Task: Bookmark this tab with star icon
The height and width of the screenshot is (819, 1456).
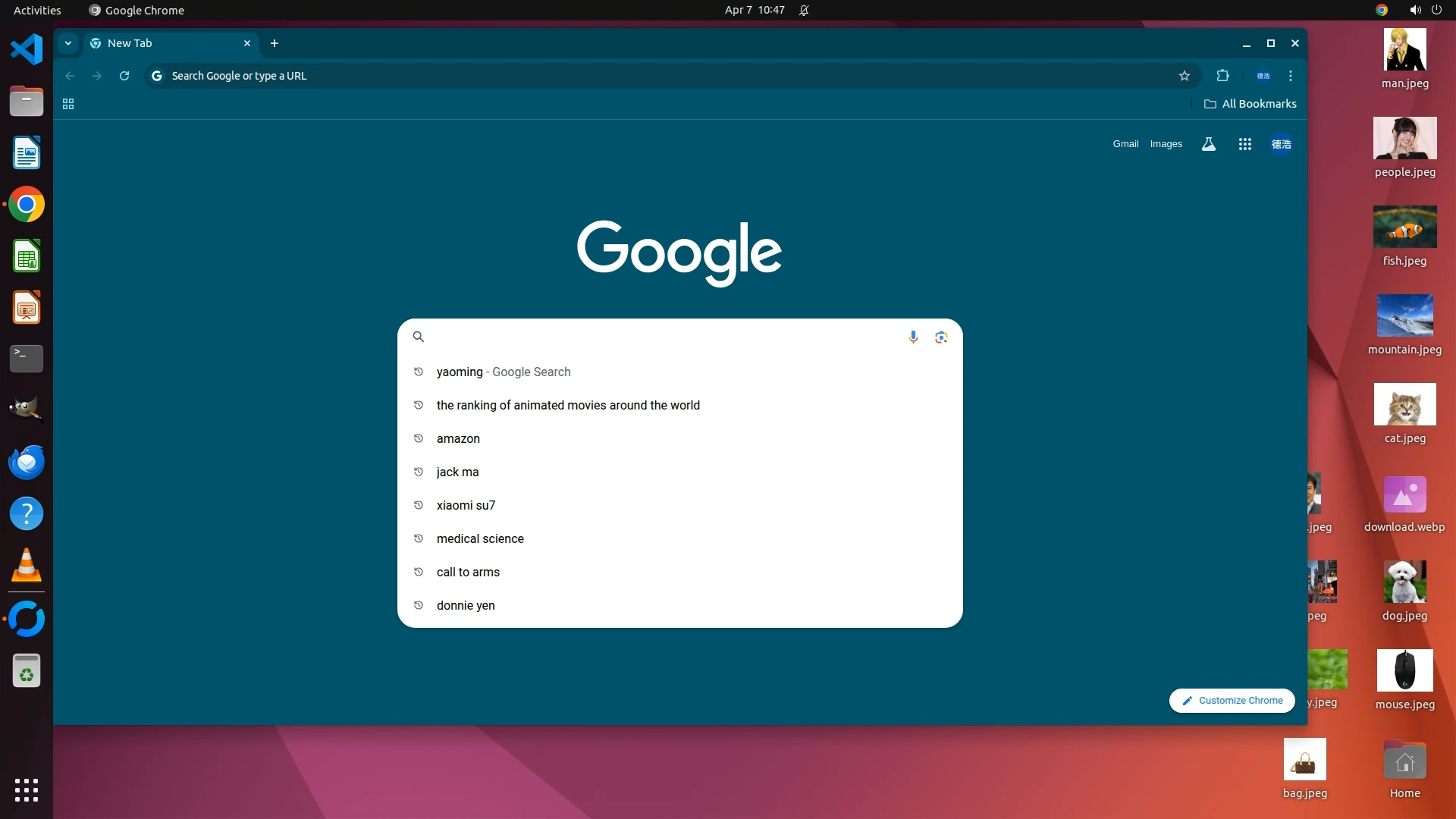Action: coord(1185,76)
